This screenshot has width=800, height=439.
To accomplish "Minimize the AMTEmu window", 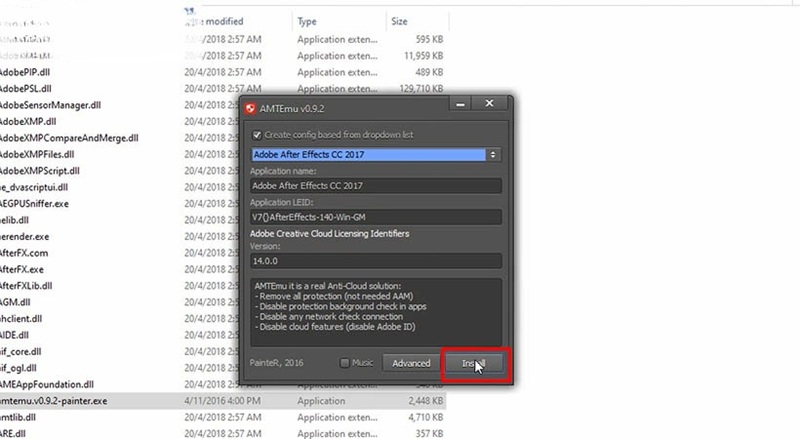I will point(461,104).
